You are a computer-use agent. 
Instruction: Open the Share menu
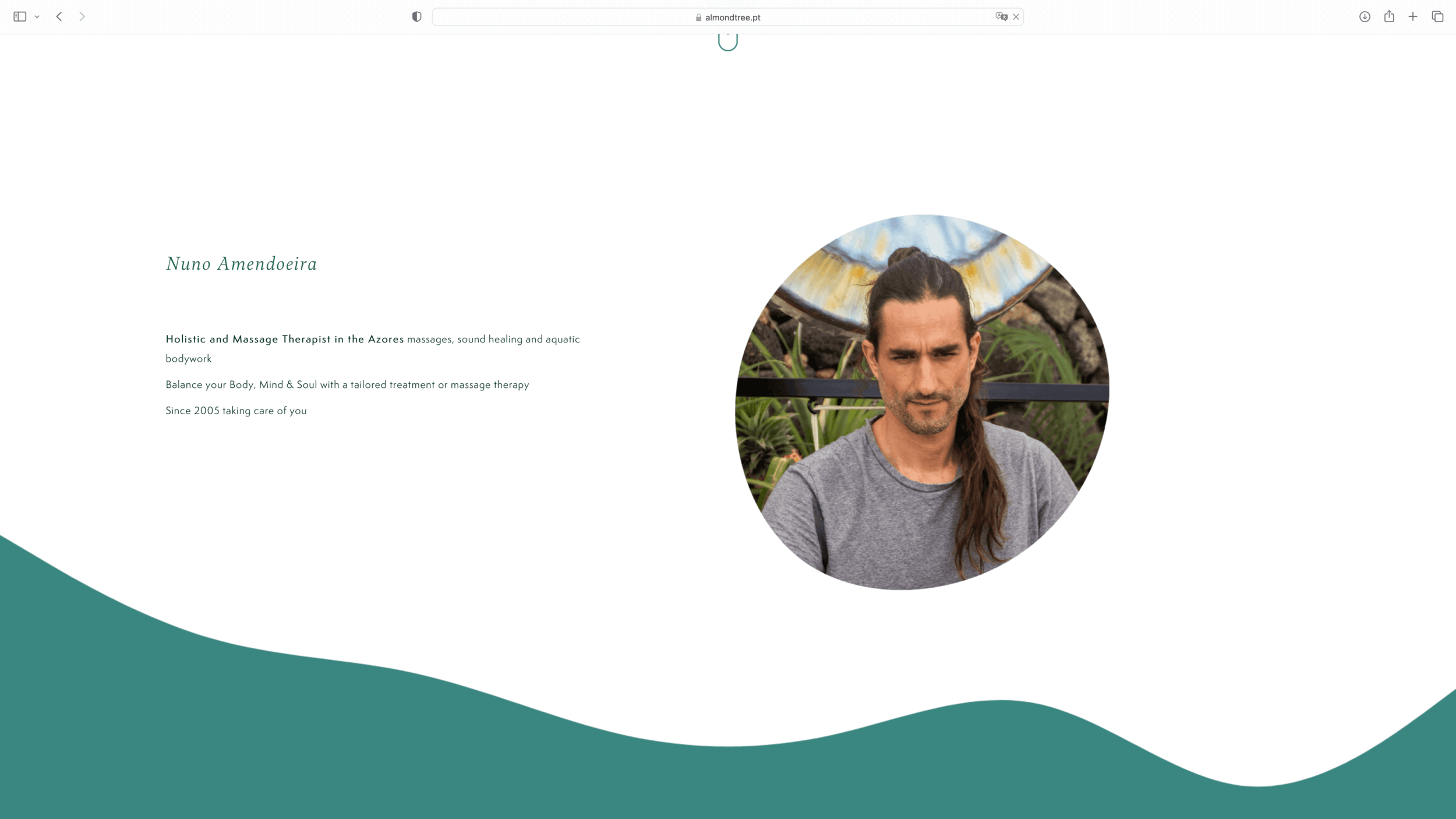pos(1389,17)
